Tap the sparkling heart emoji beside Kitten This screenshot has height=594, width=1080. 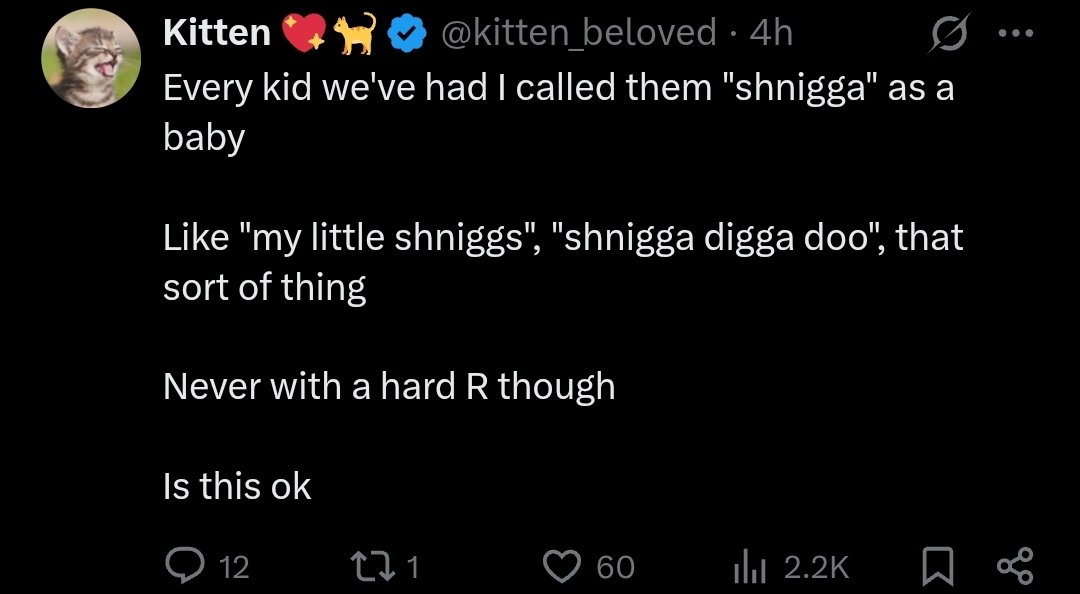303,33
